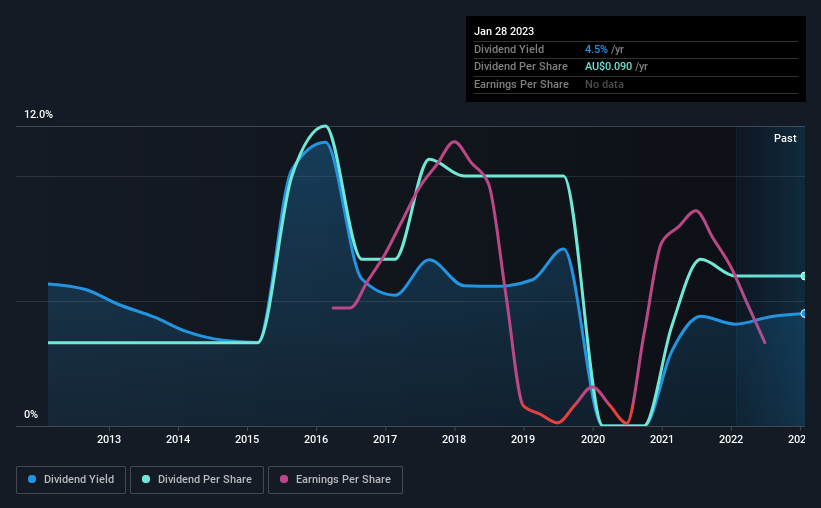This screenshot has height=508, width=821.
Task: Click the Past region label
Action: click(x=785, y=138)
